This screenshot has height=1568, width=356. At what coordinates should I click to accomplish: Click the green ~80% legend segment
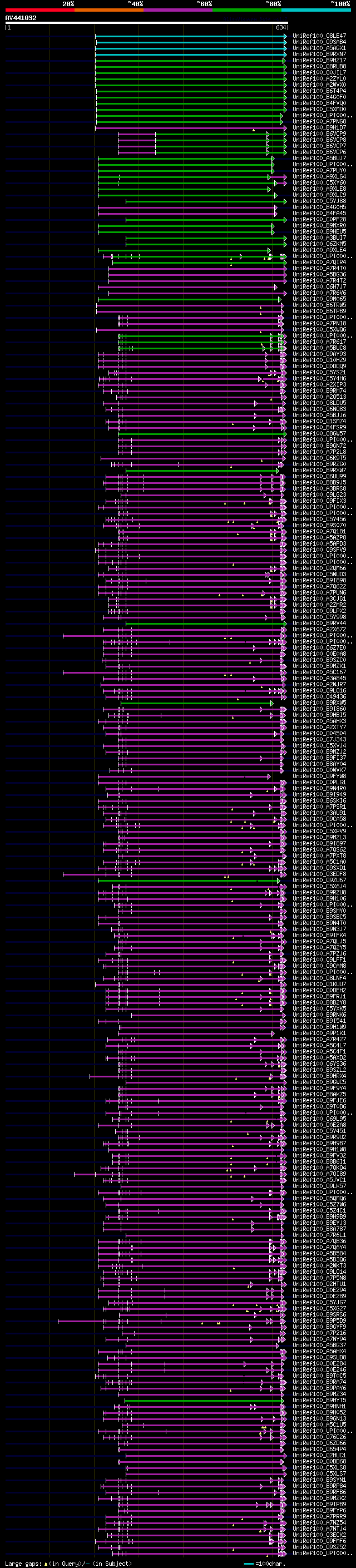(x=247, y=10)
